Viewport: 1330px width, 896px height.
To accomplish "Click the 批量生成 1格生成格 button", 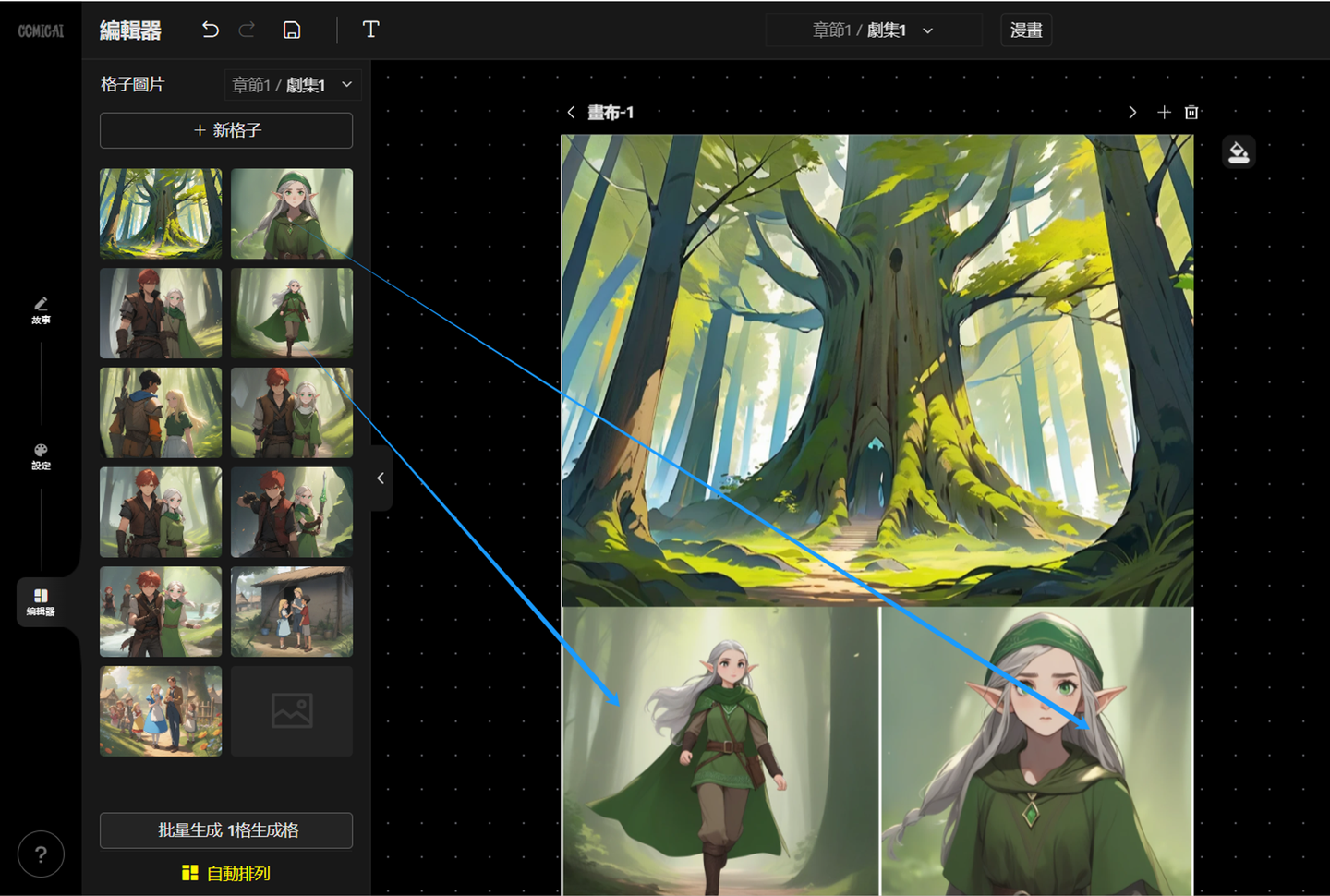I will [x=226, y=830].
